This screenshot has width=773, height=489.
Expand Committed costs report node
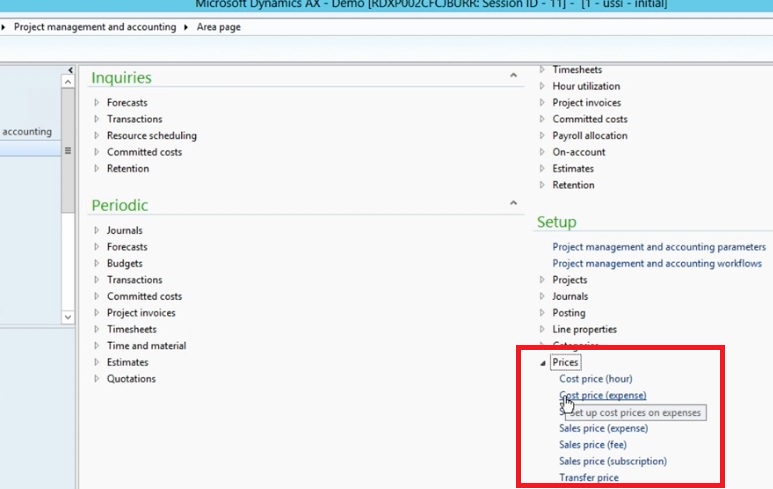pyautogui.click(x=542, y=119)
